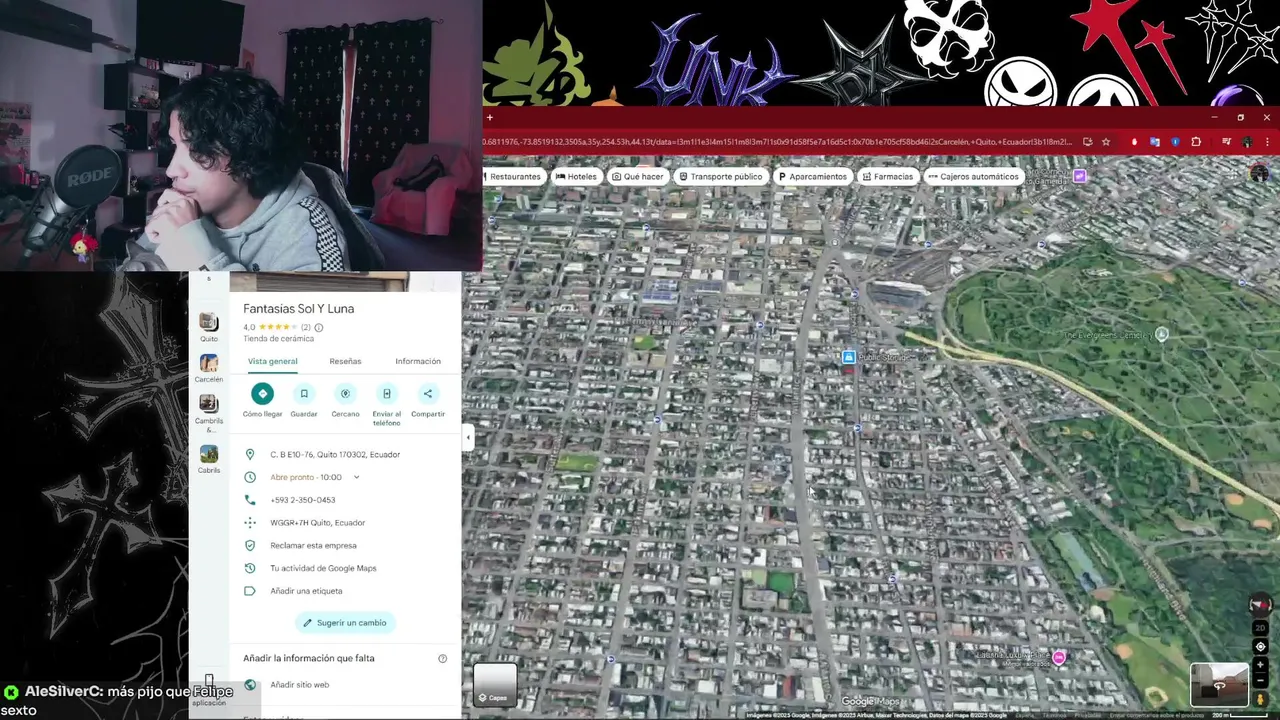This screenshot has width=1280, height=720.
Task: Open Cercano nearby search icon
Action: point(345,393)
